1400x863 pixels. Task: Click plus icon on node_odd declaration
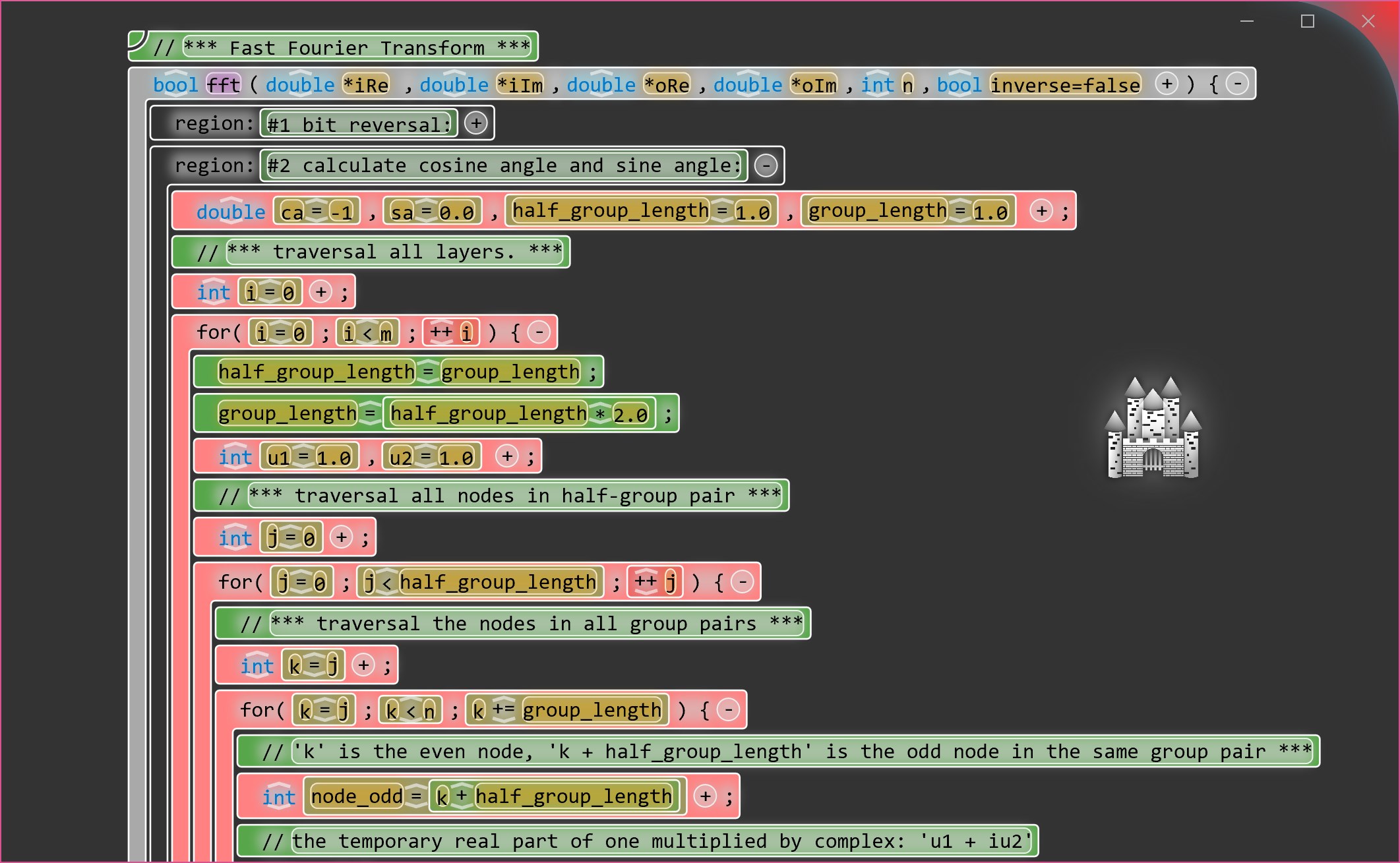tap(705, 796)
